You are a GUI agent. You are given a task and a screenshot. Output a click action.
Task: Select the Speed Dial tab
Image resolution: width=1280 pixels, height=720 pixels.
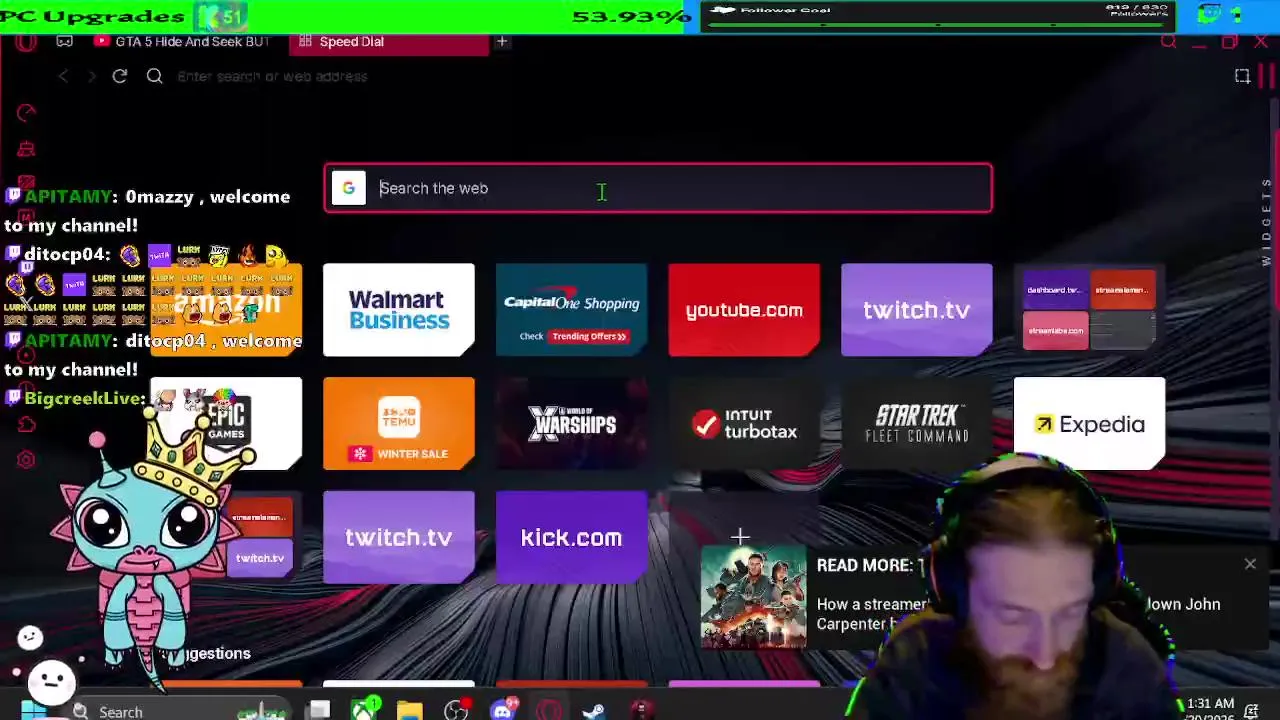tap(388, 42)
